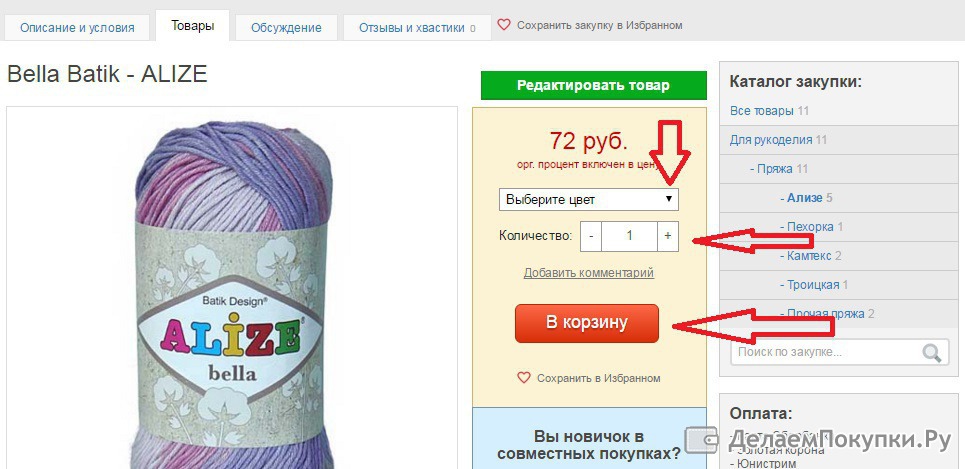Click the Alize Bella yarn product image

point(232,288)
